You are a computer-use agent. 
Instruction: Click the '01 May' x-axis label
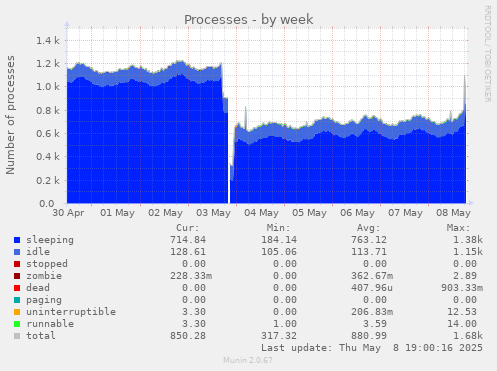click(x=117, y=213)
